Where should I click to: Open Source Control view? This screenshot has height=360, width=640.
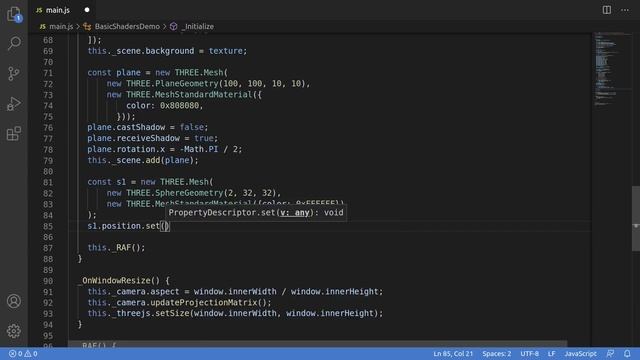pos(14,73)
